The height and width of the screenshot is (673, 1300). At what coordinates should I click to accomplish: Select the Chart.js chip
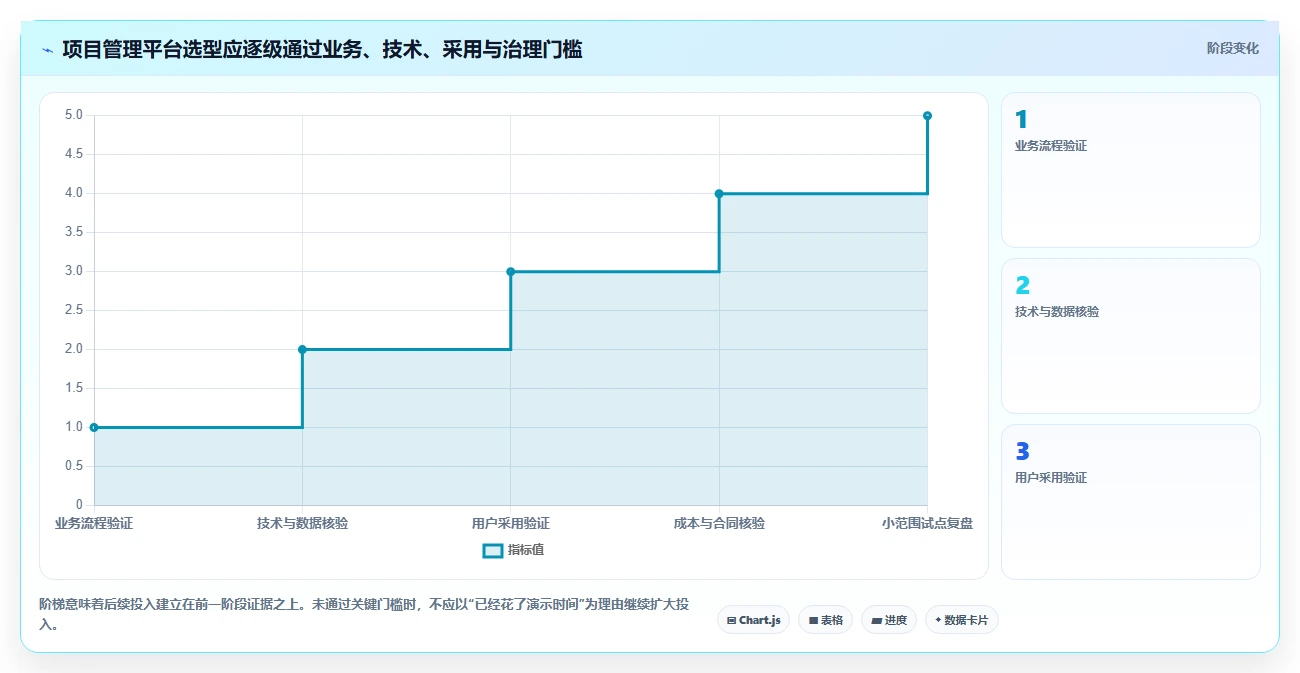click(x=753, y=620)
